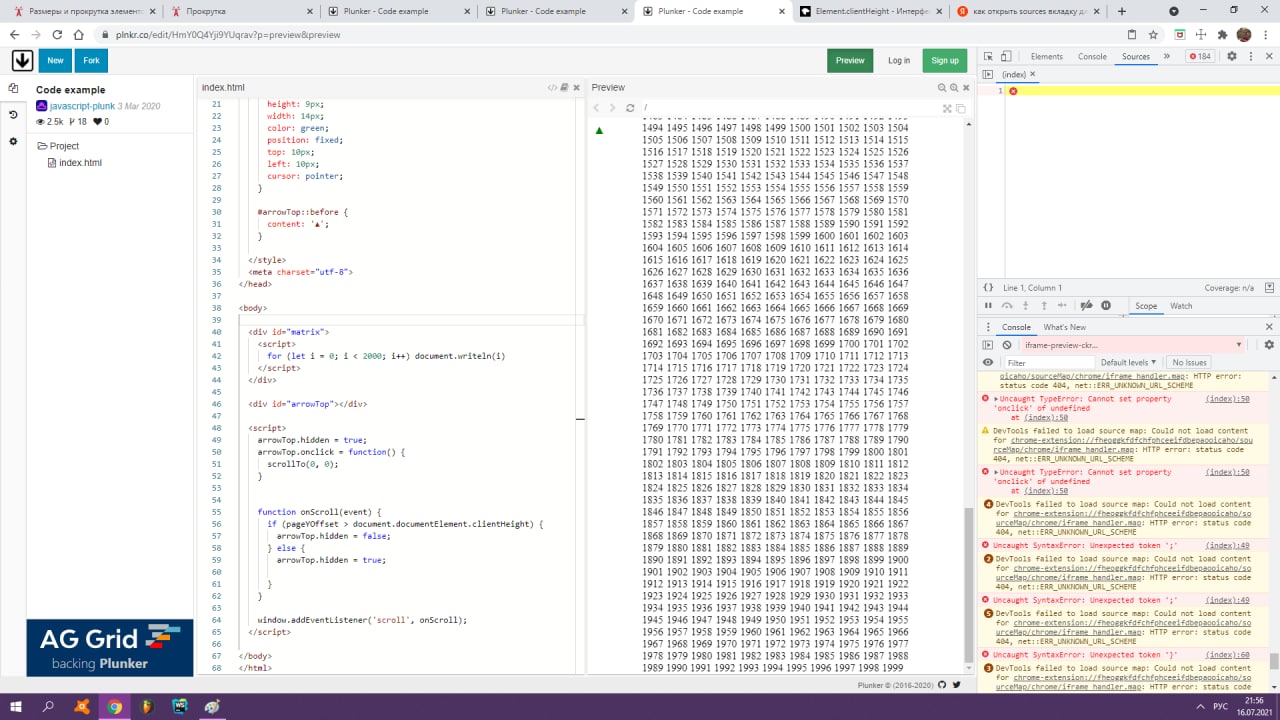The width and height of the screenshot is (1280, 720).
Task: Click the Plunker home logo icon
Action: (x=22, y=60)
